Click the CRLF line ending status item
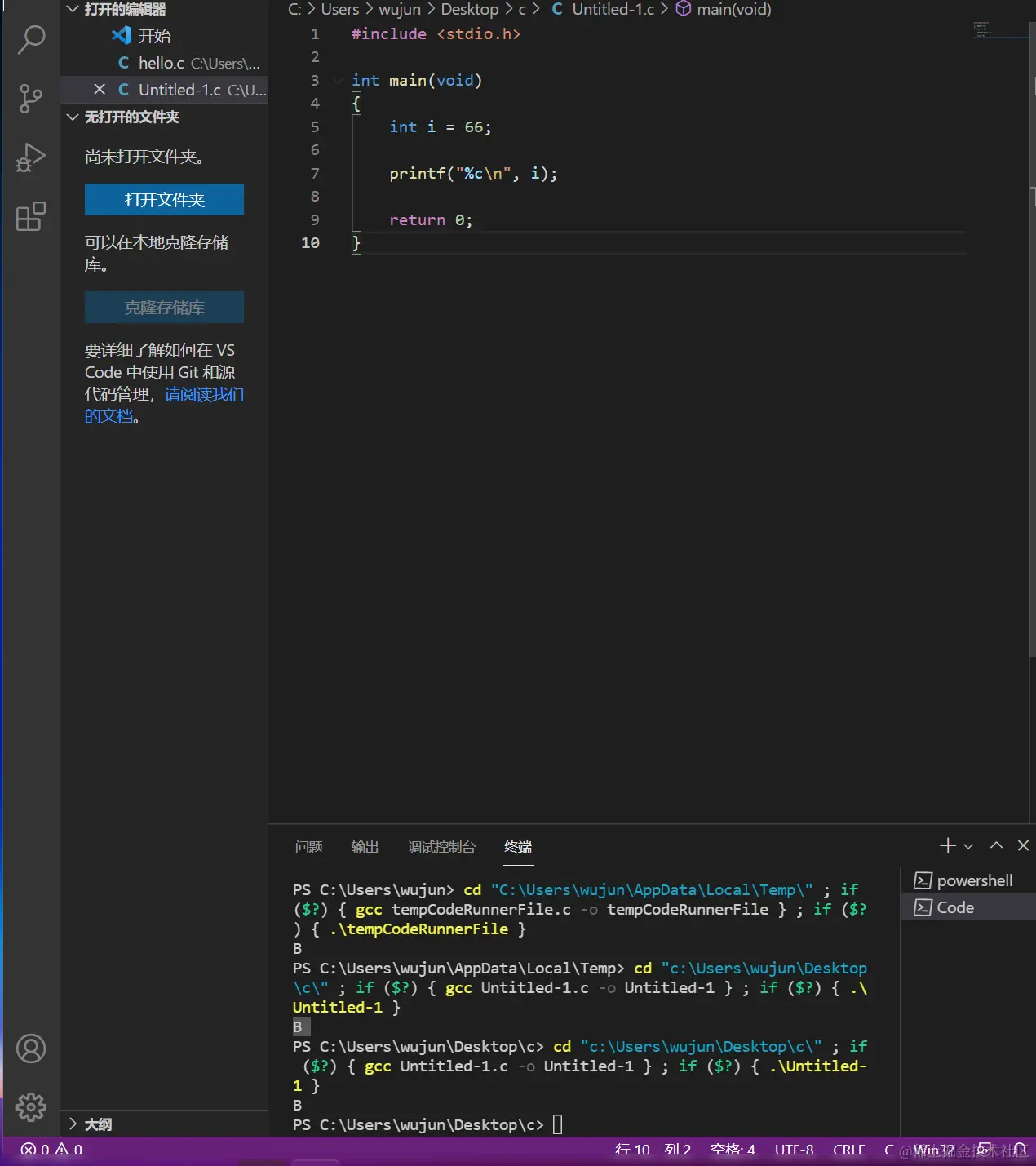Screen dimensions: 1036x1166 (x=848, y=1150)
